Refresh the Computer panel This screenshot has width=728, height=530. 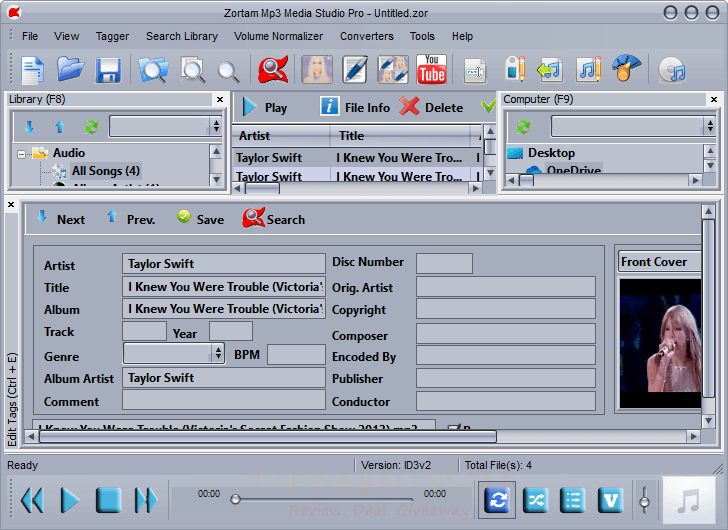523,127
